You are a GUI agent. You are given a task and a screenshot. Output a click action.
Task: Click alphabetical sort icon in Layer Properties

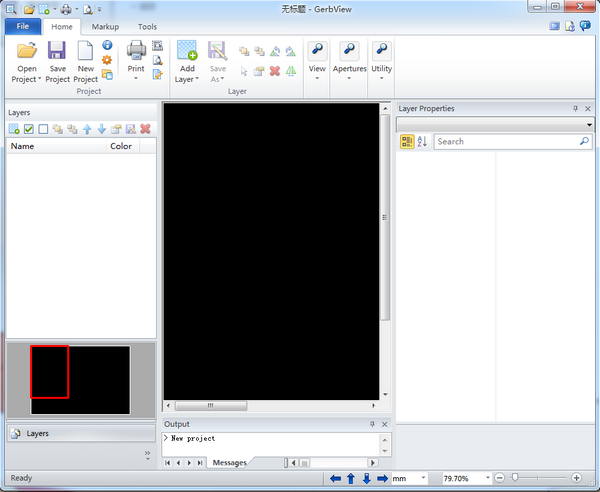coord(422,142)
